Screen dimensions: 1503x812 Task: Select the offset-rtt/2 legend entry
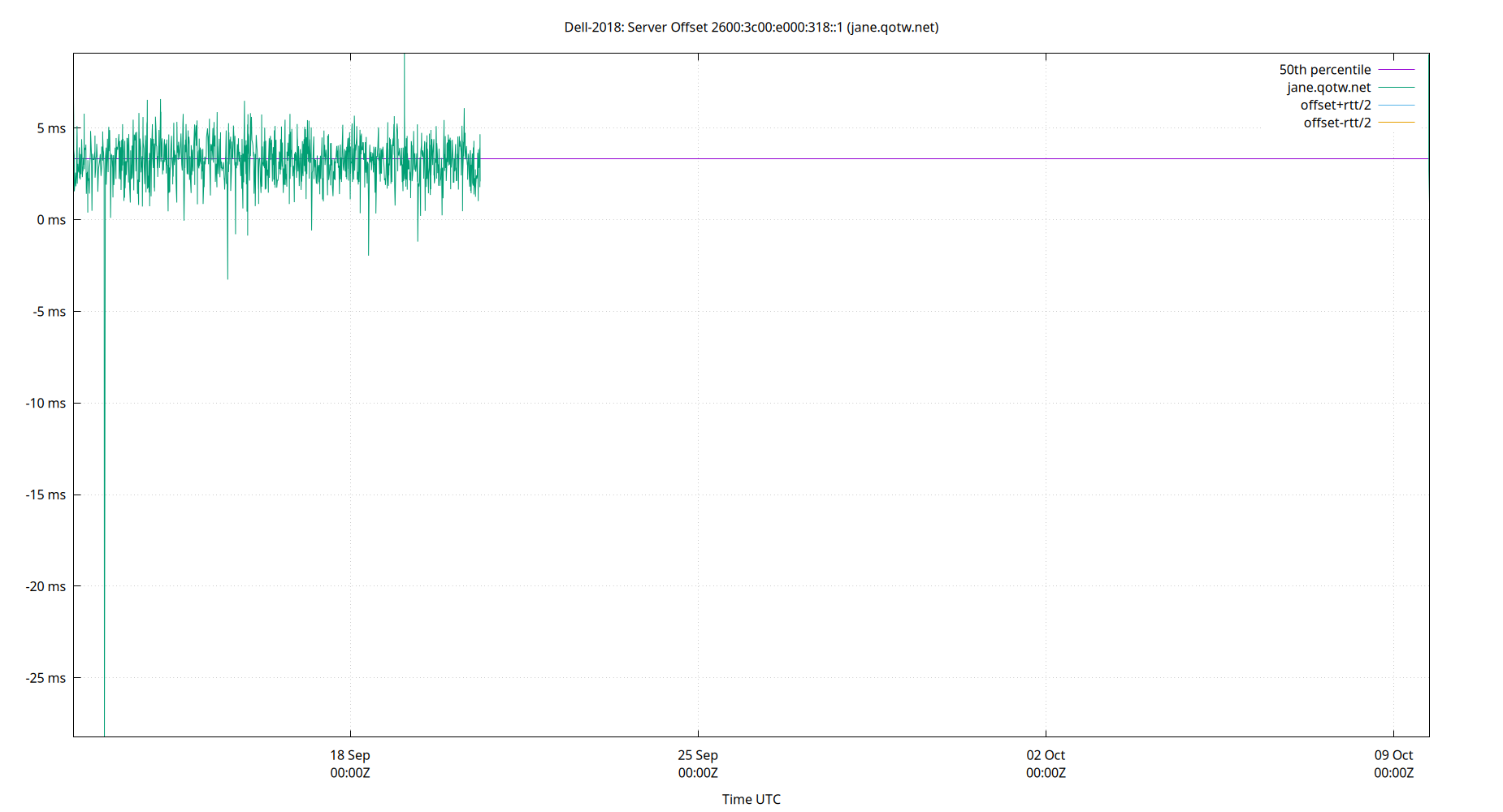[x=1336, y=122]
